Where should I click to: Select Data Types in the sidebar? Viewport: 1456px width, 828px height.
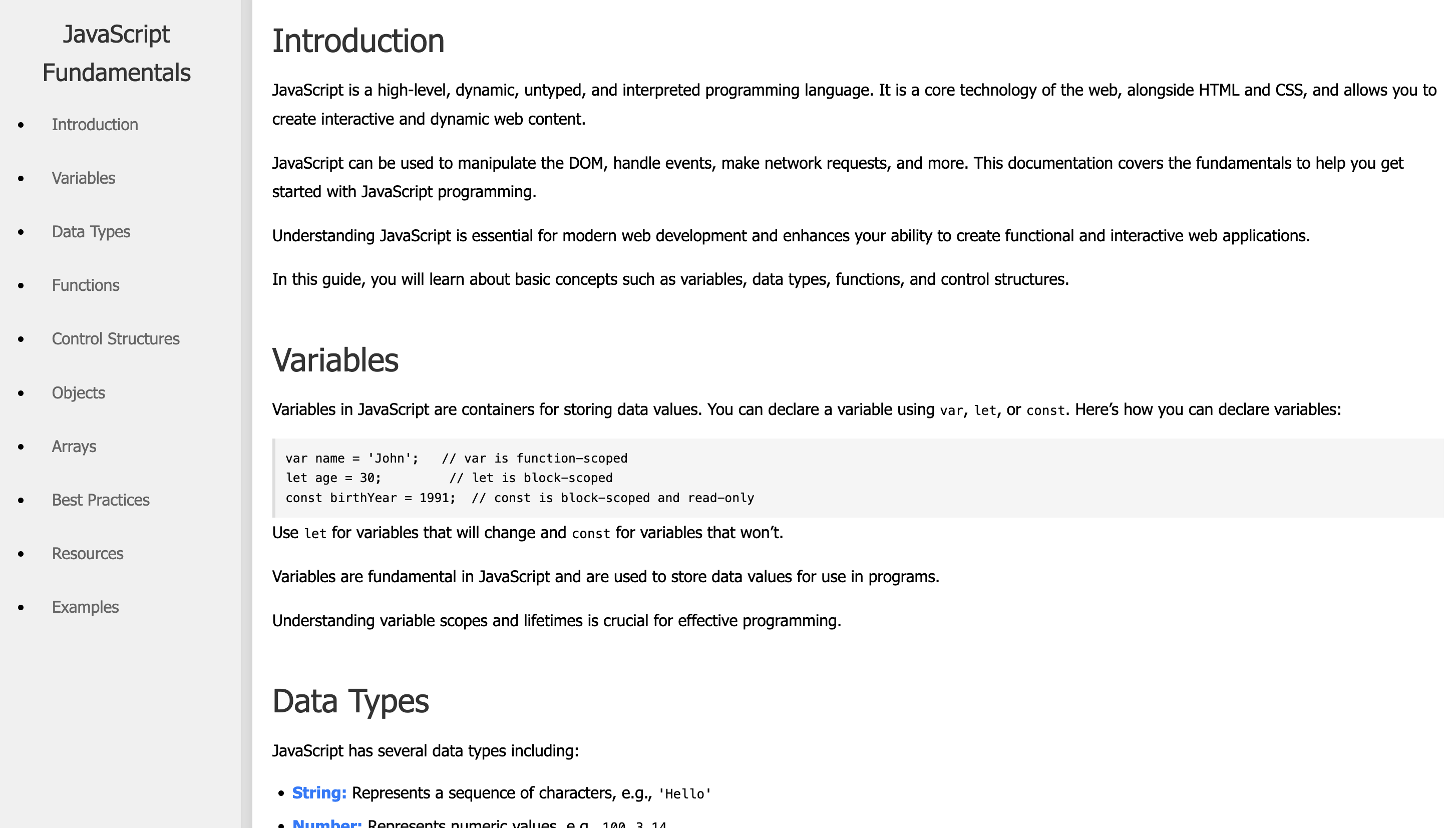point(91,231)
